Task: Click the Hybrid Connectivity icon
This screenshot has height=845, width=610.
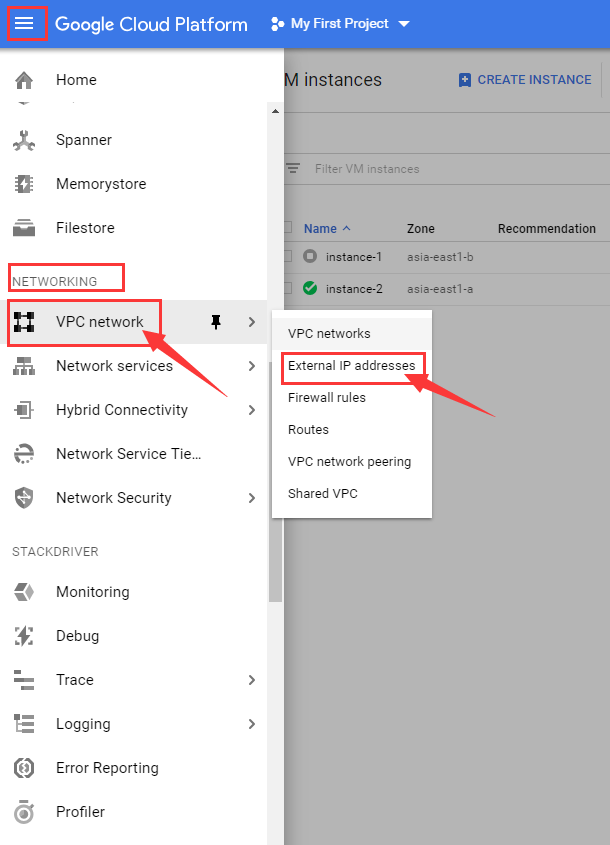Action: click(x=24, y=410)
